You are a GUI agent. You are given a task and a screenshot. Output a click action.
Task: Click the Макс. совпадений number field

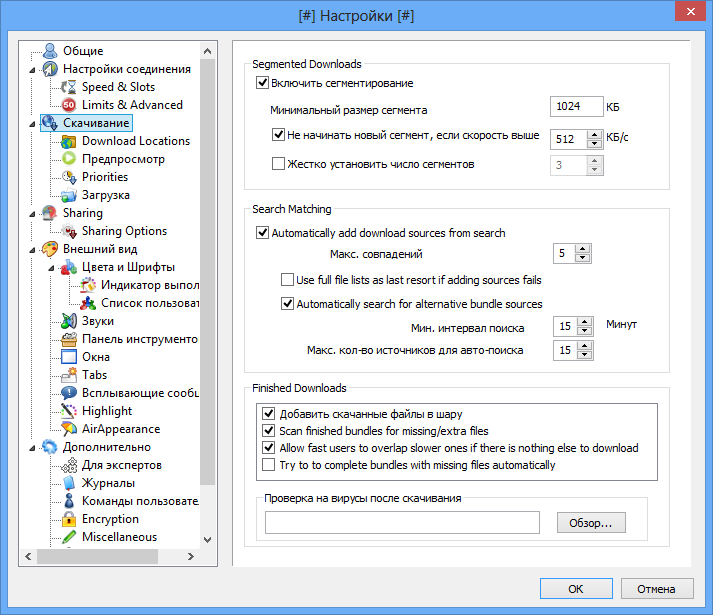pos(564,253)
